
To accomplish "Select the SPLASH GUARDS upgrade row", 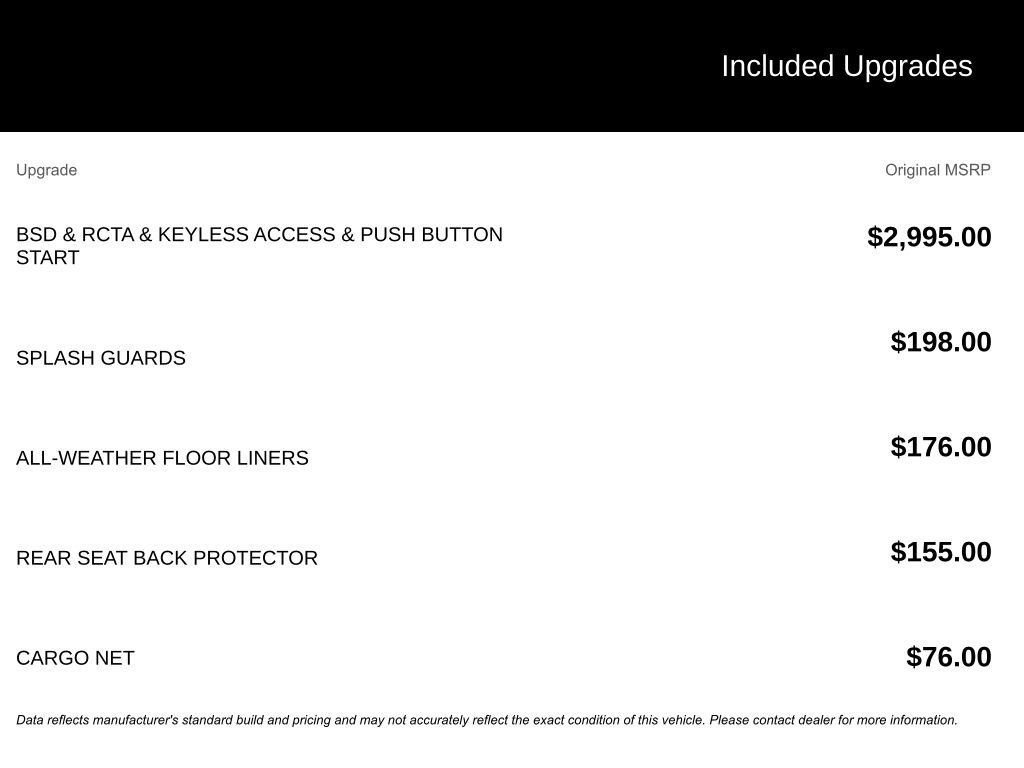I will [101, 358].
